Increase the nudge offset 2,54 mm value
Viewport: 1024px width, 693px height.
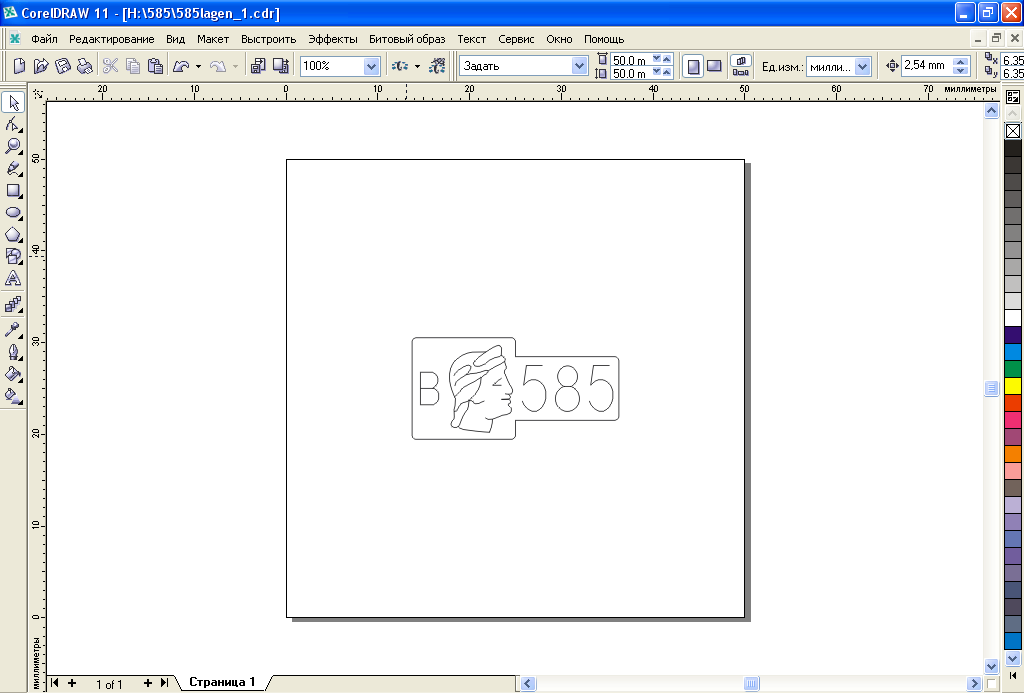coord(960,61)
